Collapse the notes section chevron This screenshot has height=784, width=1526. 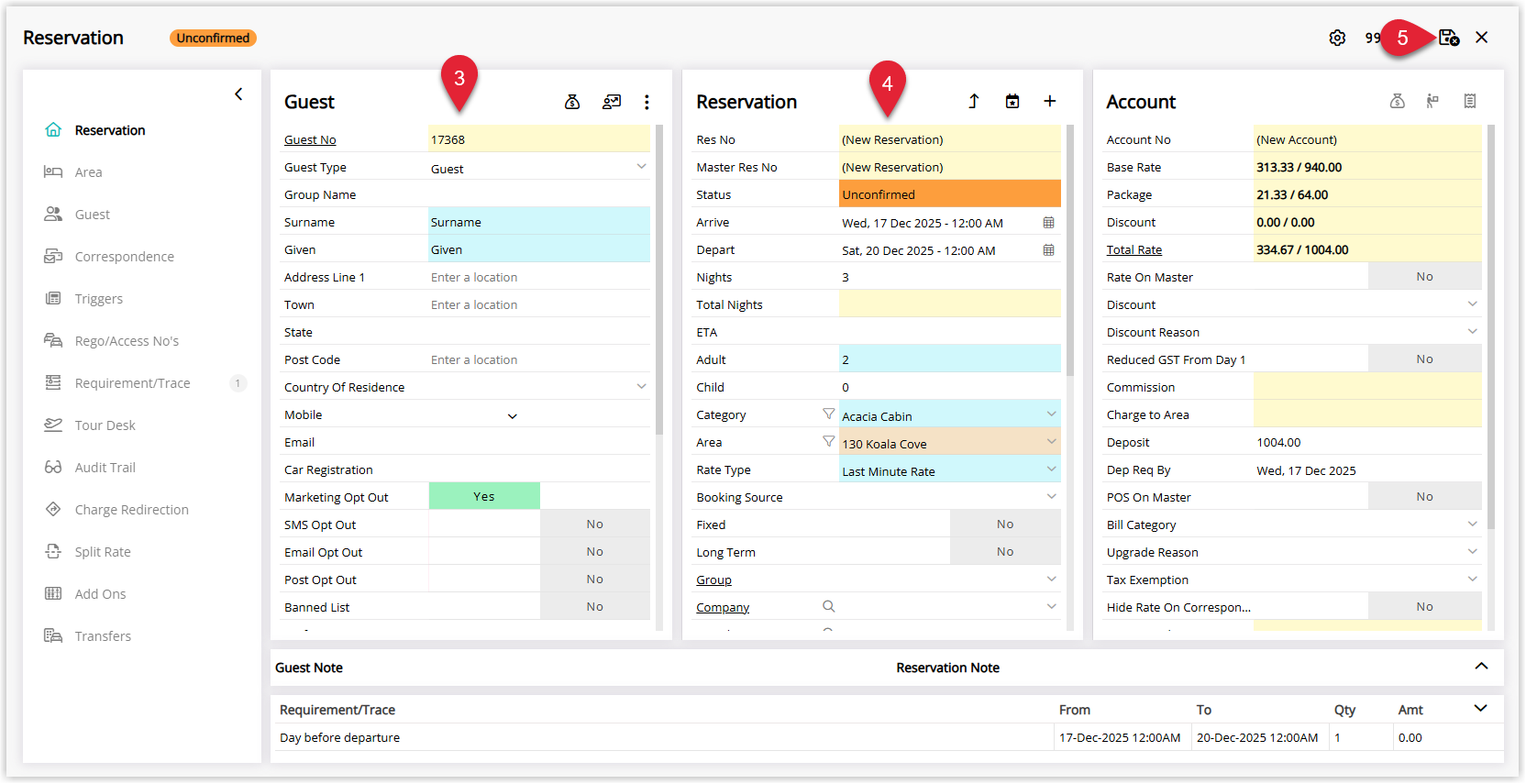pos(1481,667)
